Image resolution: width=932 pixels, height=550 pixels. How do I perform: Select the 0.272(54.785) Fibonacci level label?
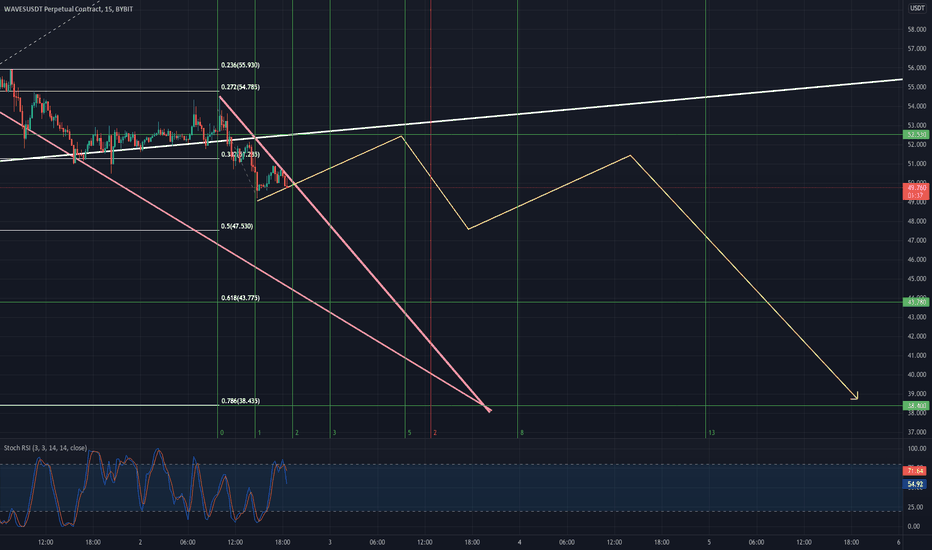tap(240, 87)
